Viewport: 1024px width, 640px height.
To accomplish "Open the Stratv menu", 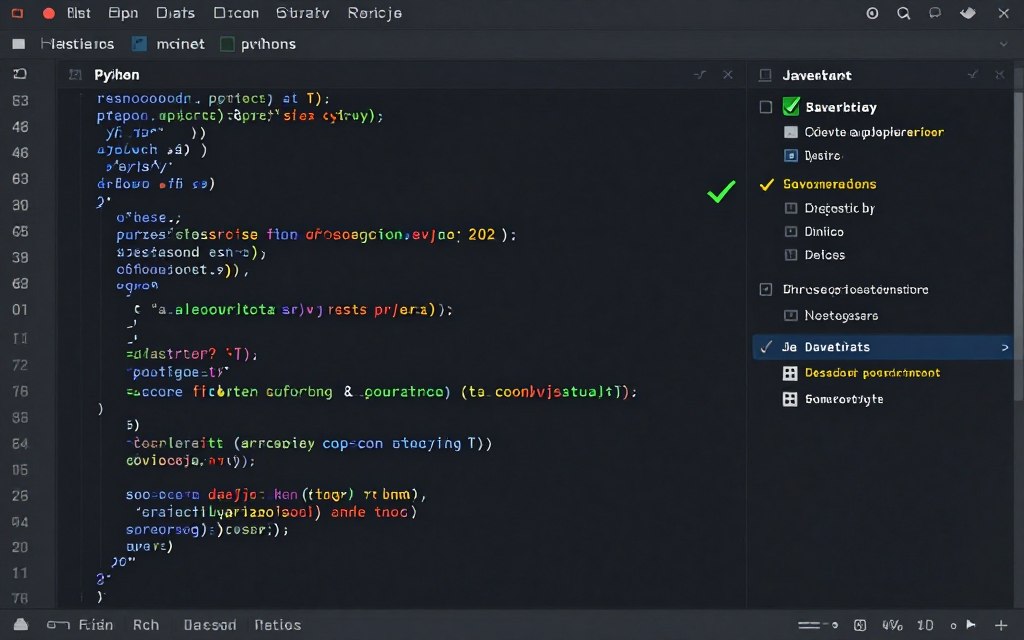I will (302, 13).
